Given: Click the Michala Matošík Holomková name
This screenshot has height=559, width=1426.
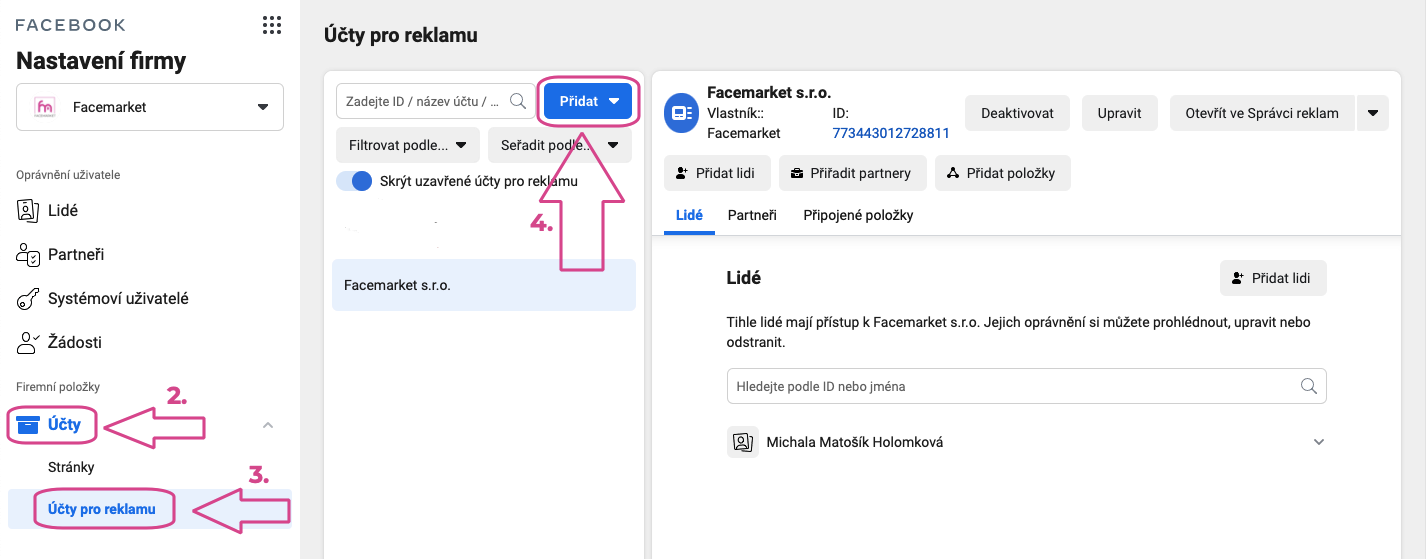Looking at the screenshot, I should tap(855, 442).
